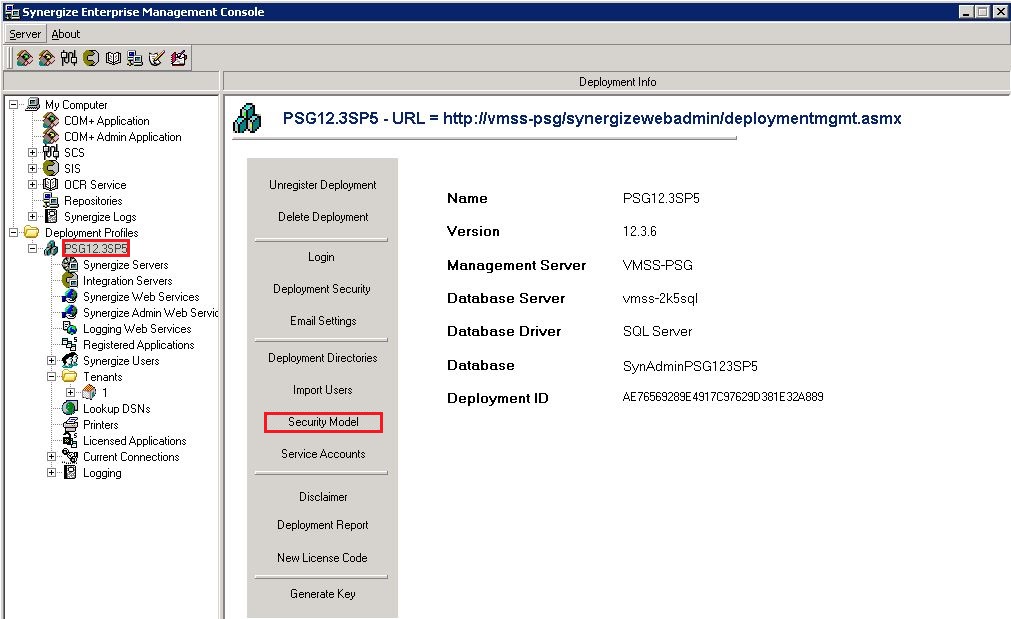The image size is (1011, 619).
Task: Click the Deployment ID value AE76569289E4917C97629D381E32A889
Action: pyautogui.click(x=723, y=397)
